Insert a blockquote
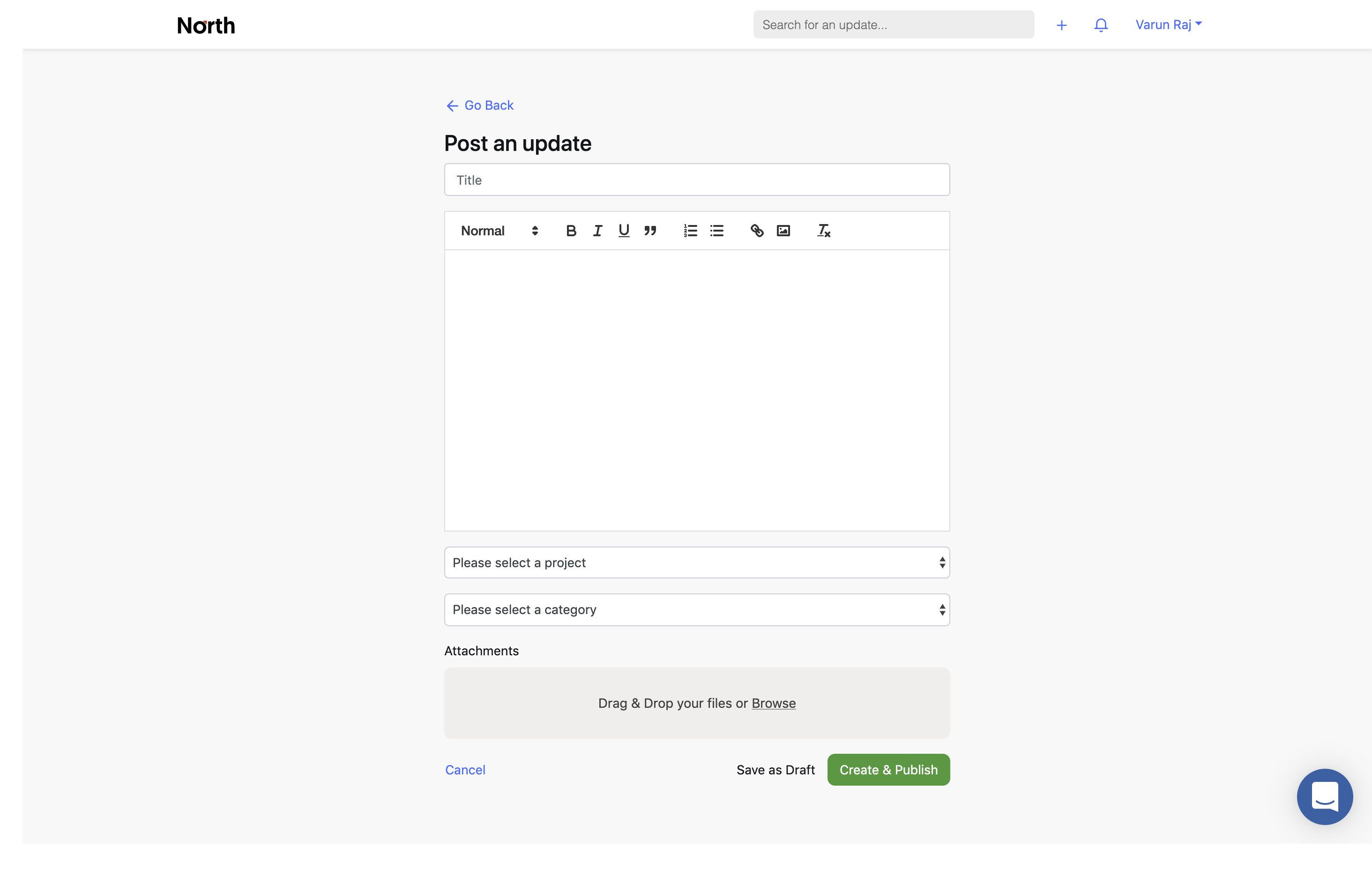The height and width of the screenshot is (870, 1372). click(x=650, y=230)
